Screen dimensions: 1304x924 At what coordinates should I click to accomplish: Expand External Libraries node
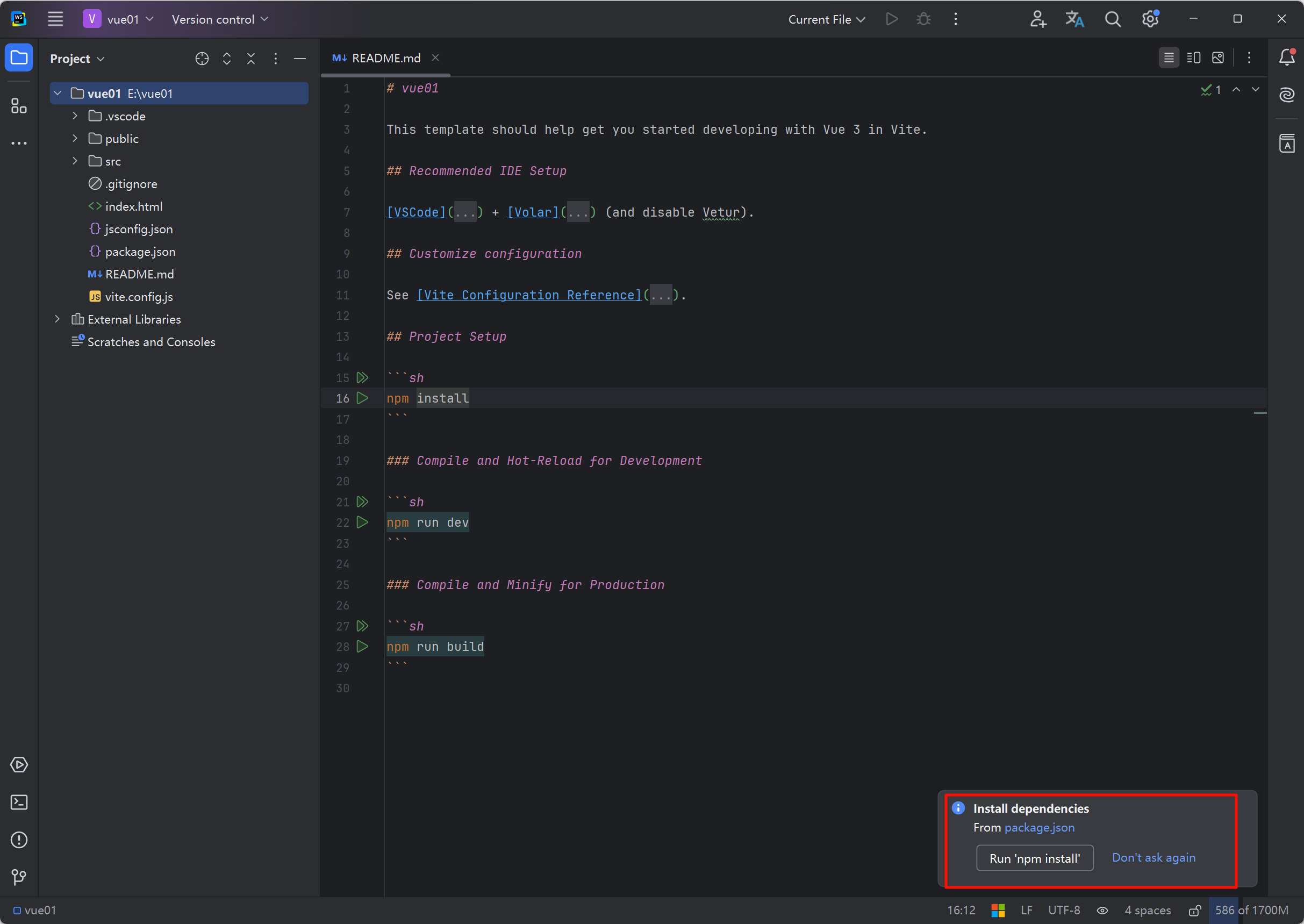coord(57,319)
